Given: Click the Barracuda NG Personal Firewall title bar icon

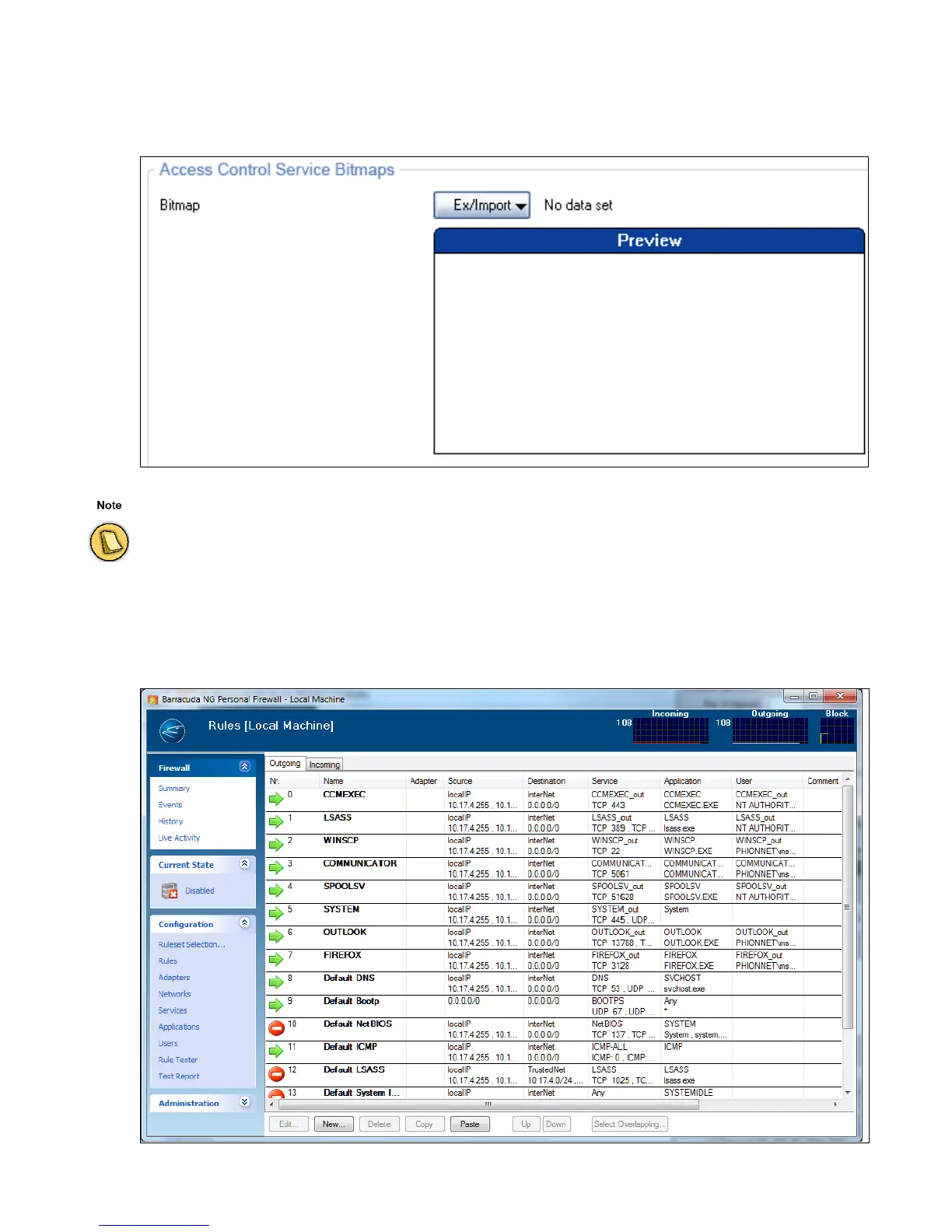Looking at the screenshot, I should click(153, 699).
